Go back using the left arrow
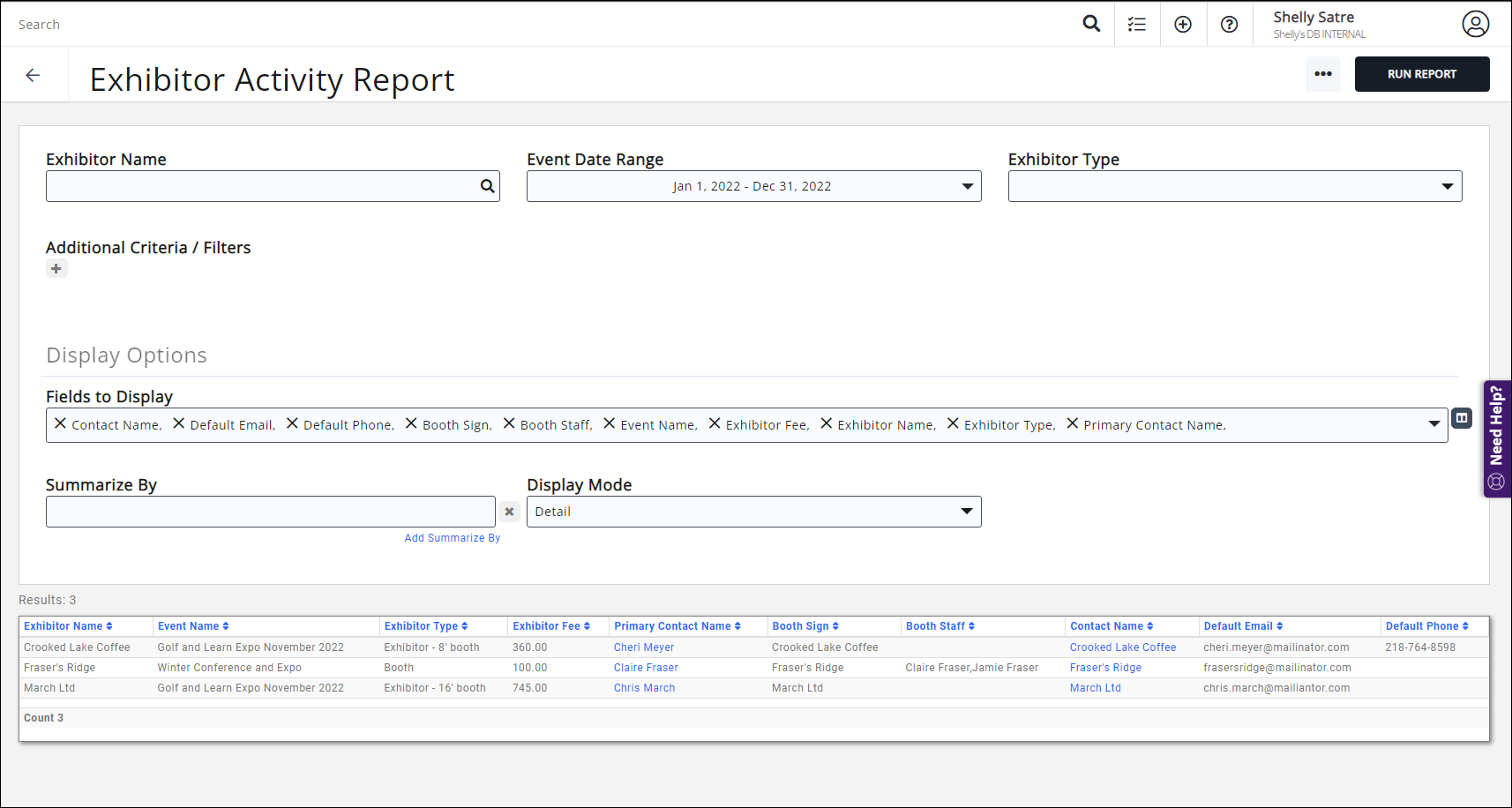Screen dimensions: 1512x808 click(34, 75)
